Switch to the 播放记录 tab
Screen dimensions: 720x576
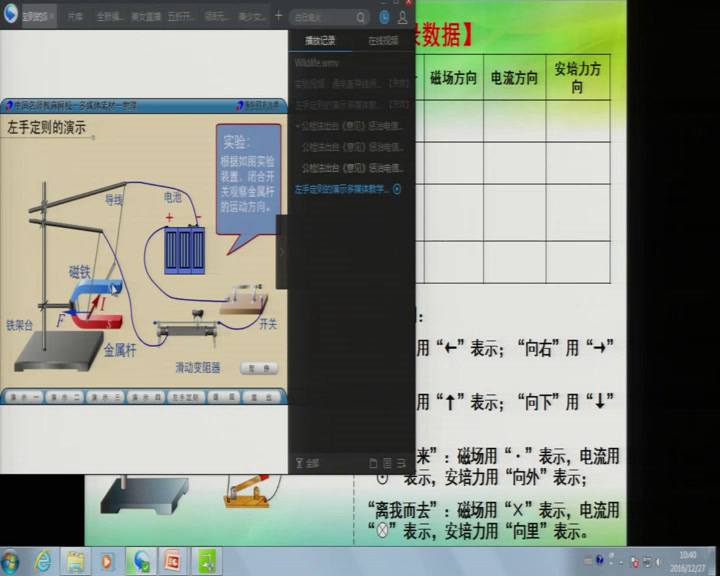pyautogui.click(x=319, y=41)
